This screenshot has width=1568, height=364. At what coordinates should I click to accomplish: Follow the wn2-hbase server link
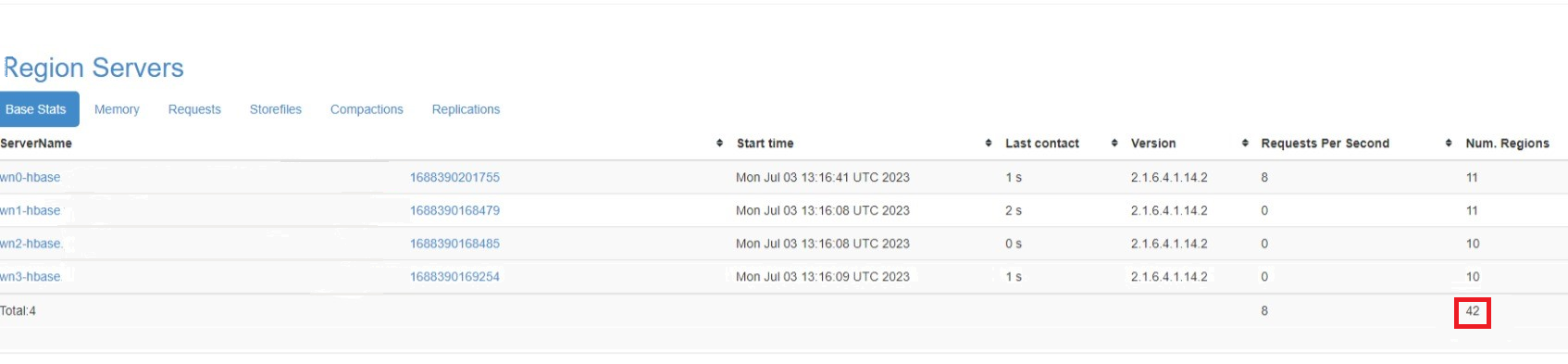coord(31,245)
